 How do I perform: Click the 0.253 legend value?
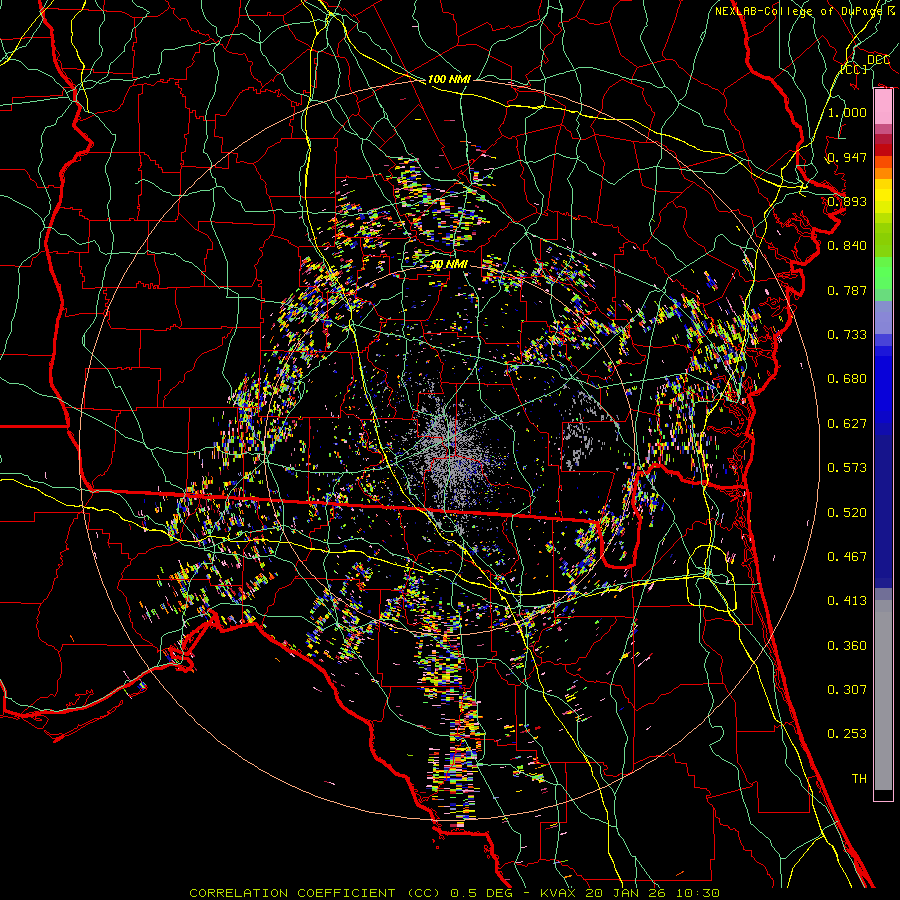click(x=847, y=734)
